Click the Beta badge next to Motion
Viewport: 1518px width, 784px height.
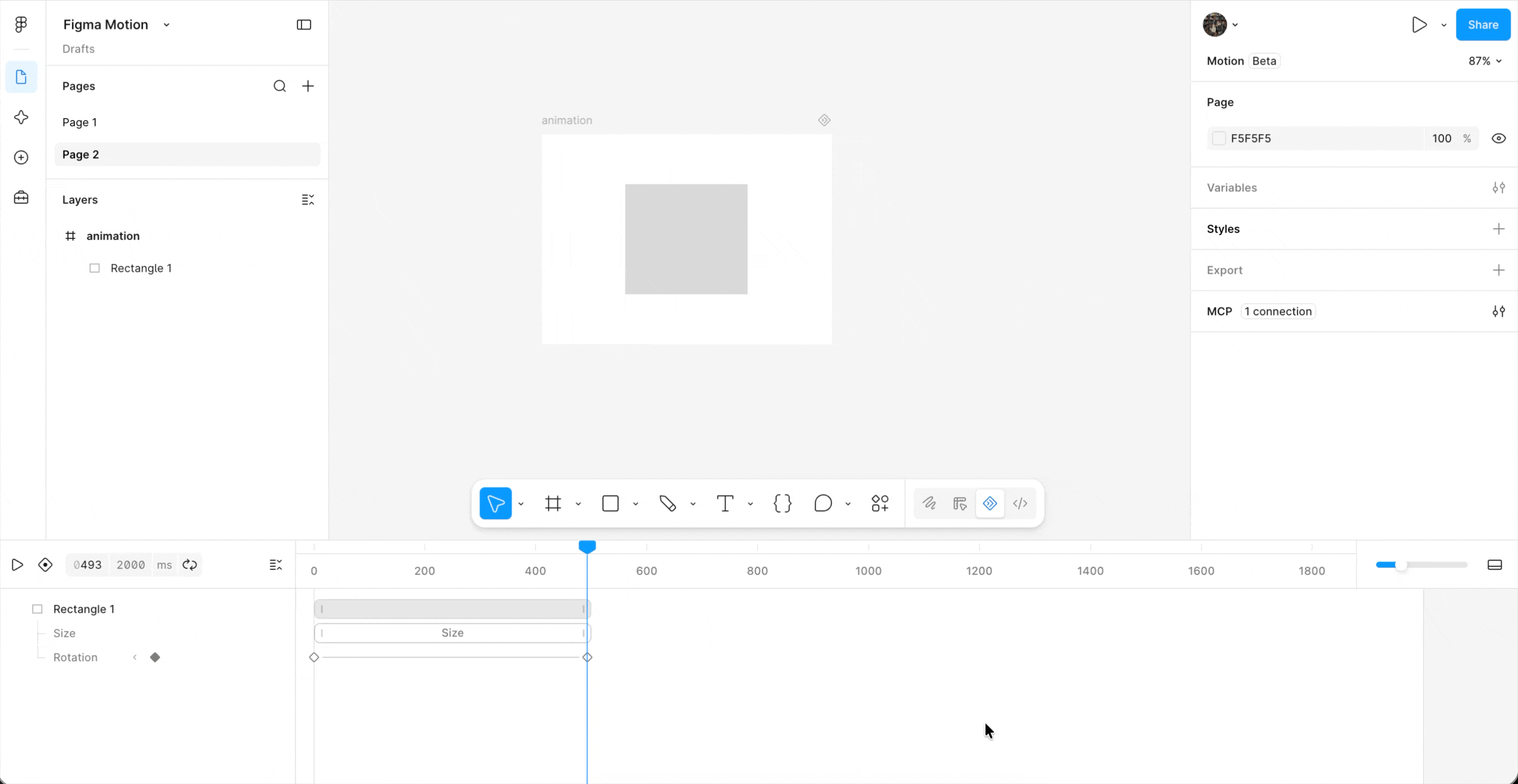(1264, 61)
